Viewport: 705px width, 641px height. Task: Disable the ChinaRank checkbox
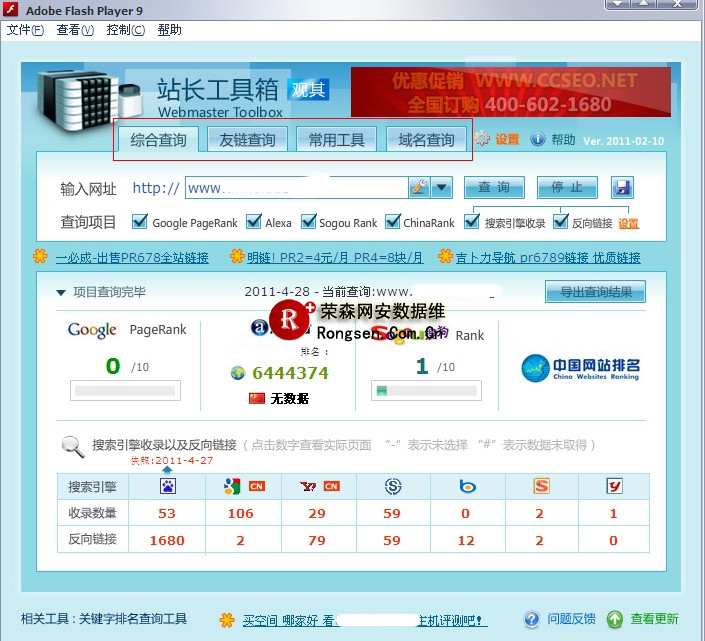(x=393, y=222)
